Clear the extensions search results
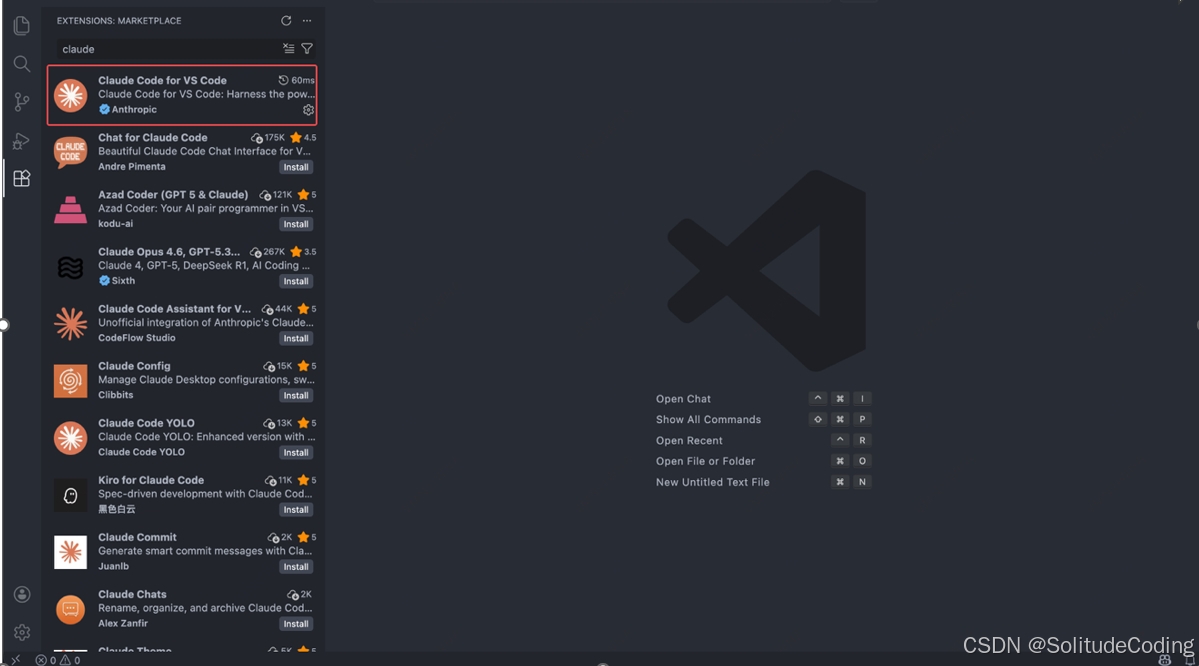 pyautogui.click(x=288, y=48)
